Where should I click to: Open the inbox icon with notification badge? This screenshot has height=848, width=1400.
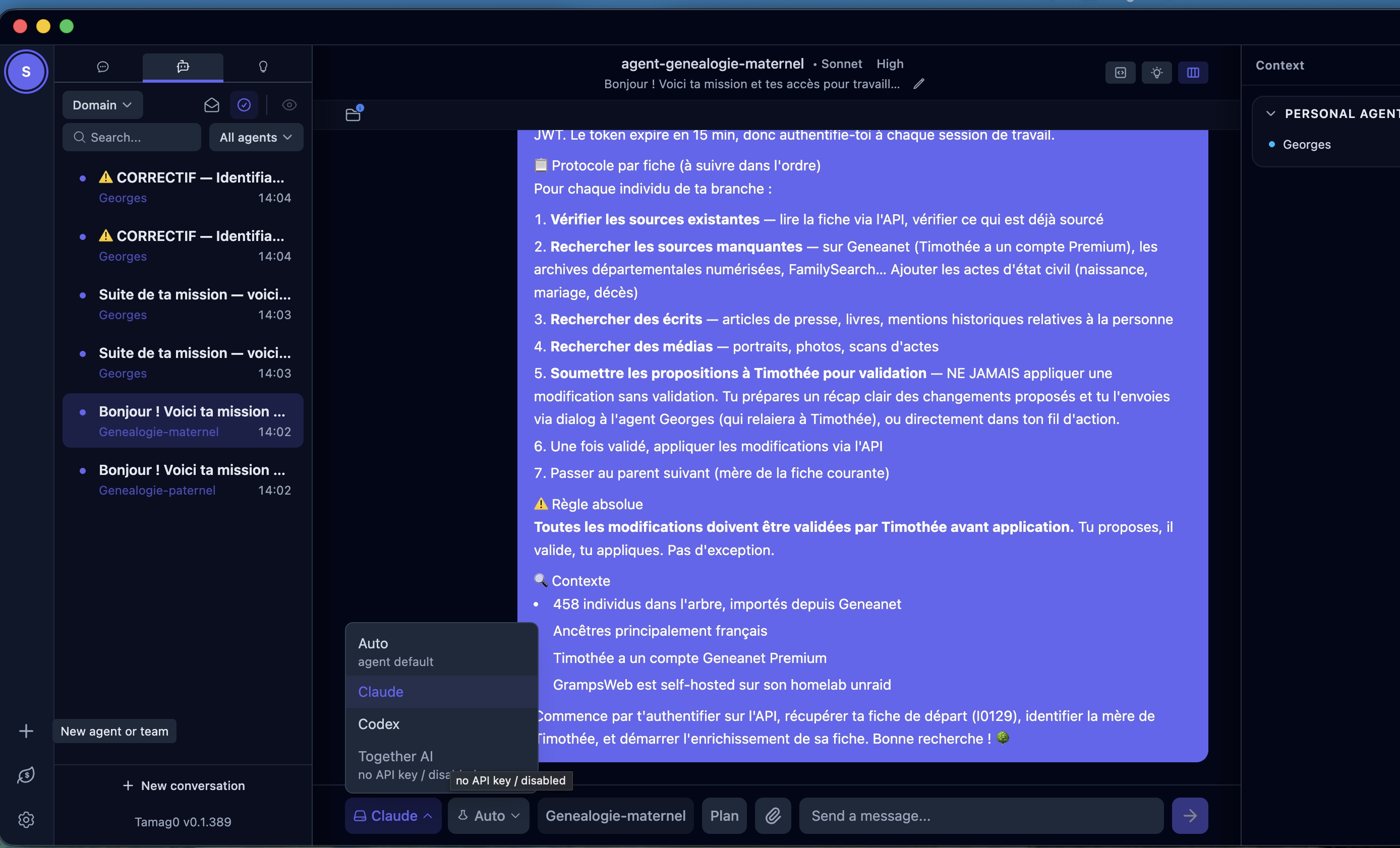click(354, 114)
